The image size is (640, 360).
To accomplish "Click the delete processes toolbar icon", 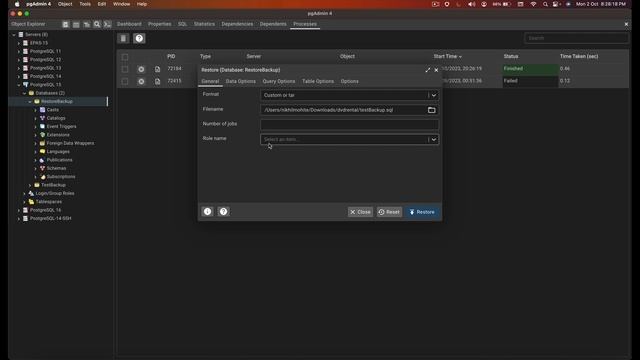I will (x=123, y=38).
